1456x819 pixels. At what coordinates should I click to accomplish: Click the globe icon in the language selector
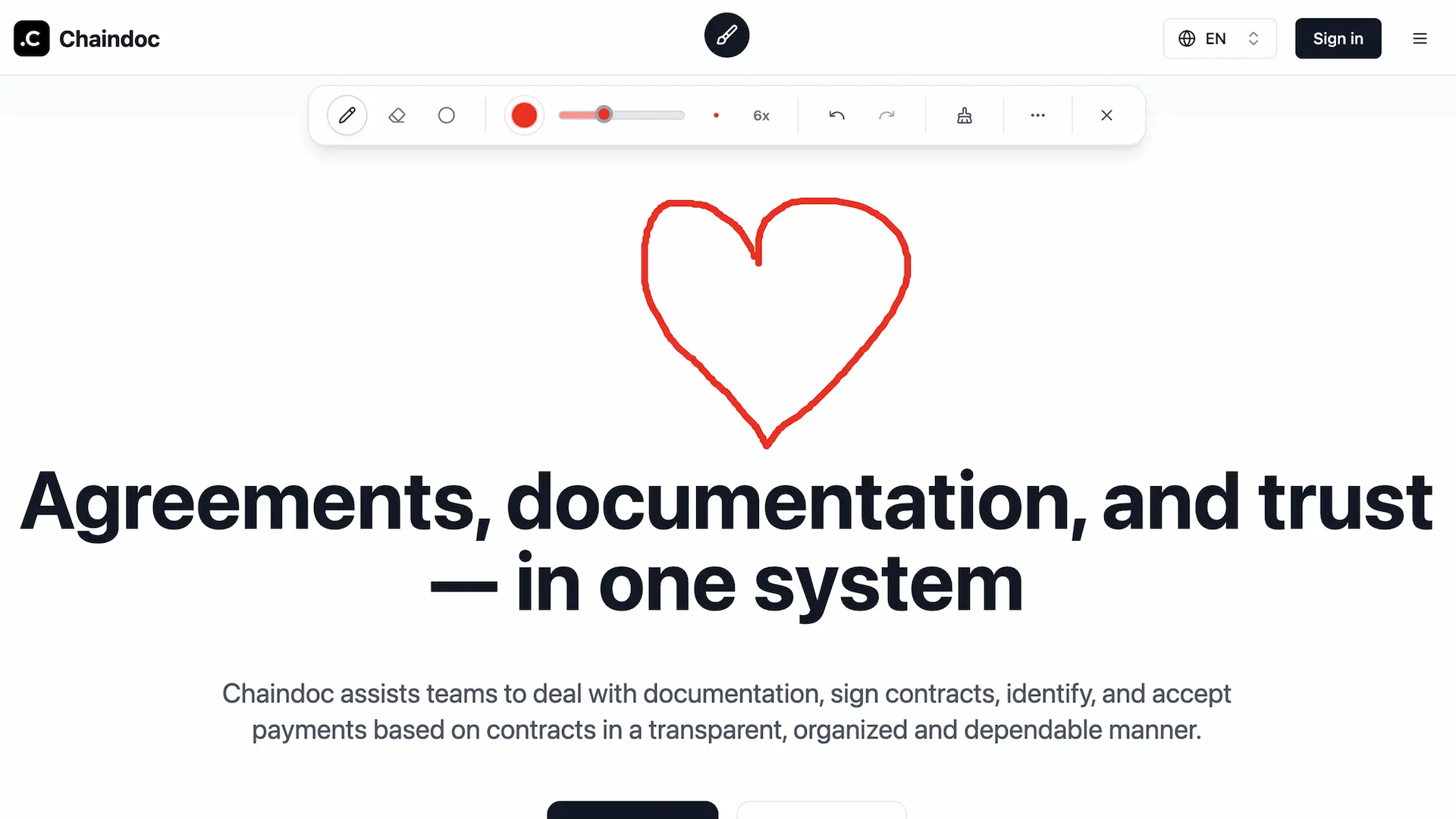[x=1187, y=39]
